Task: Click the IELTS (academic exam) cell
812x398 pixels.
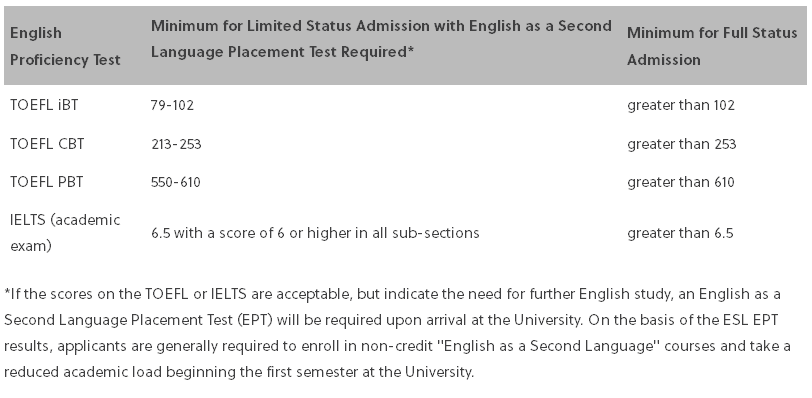Action: (65, 232)
